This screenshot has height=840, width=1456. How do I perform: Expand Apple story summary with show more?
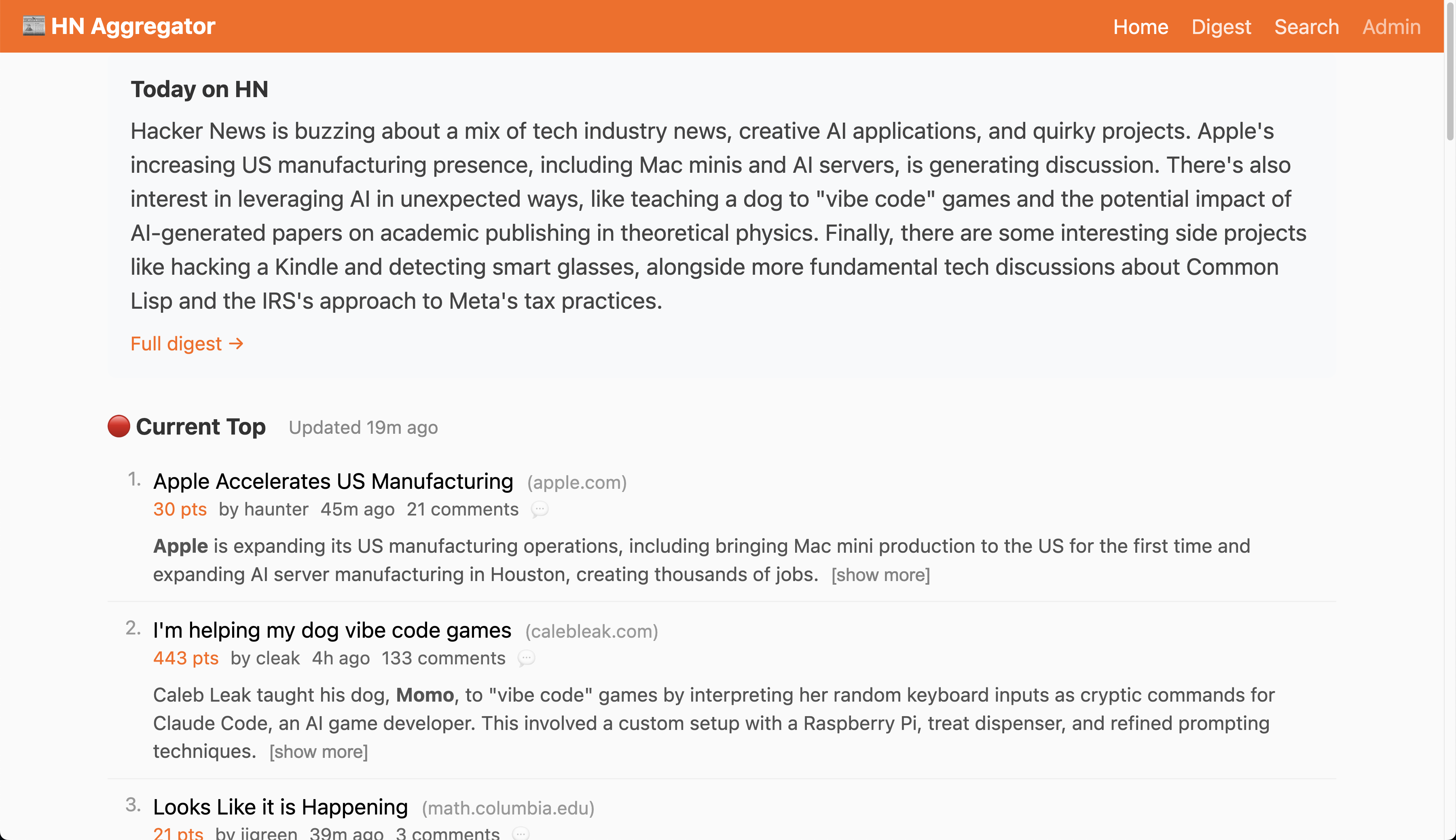coord(880,575)
